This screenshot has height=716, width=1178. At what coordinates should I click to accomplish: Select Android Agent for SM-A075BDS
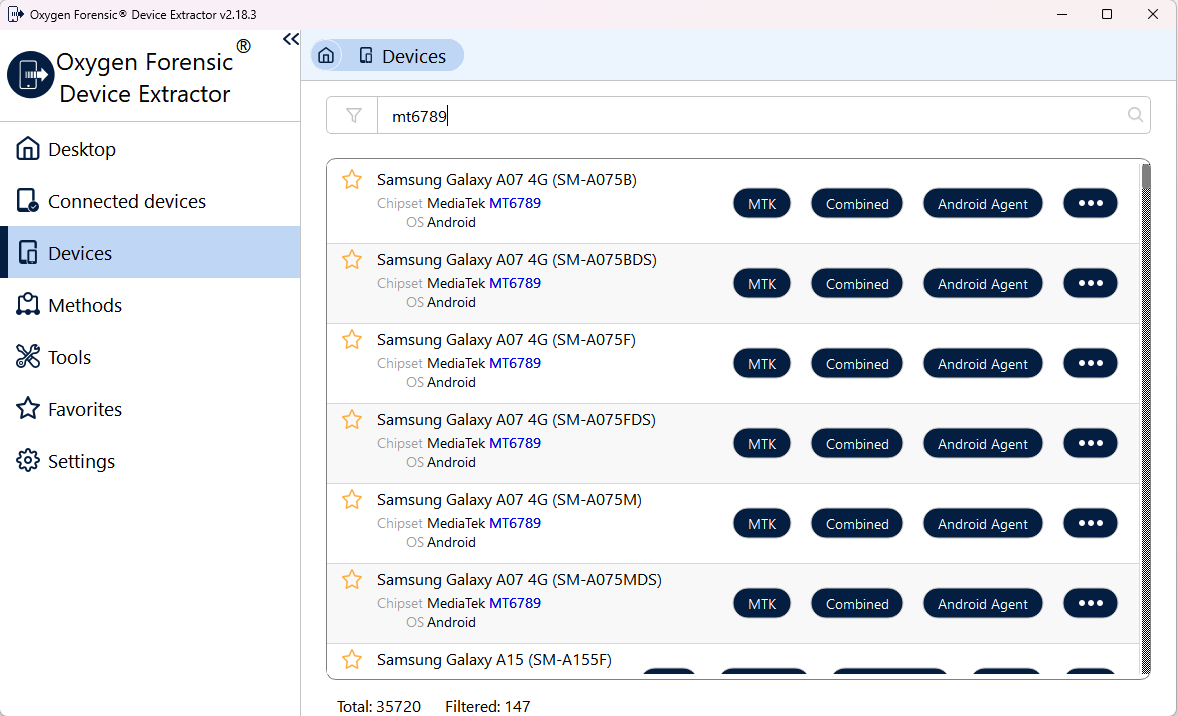point(983,284)
